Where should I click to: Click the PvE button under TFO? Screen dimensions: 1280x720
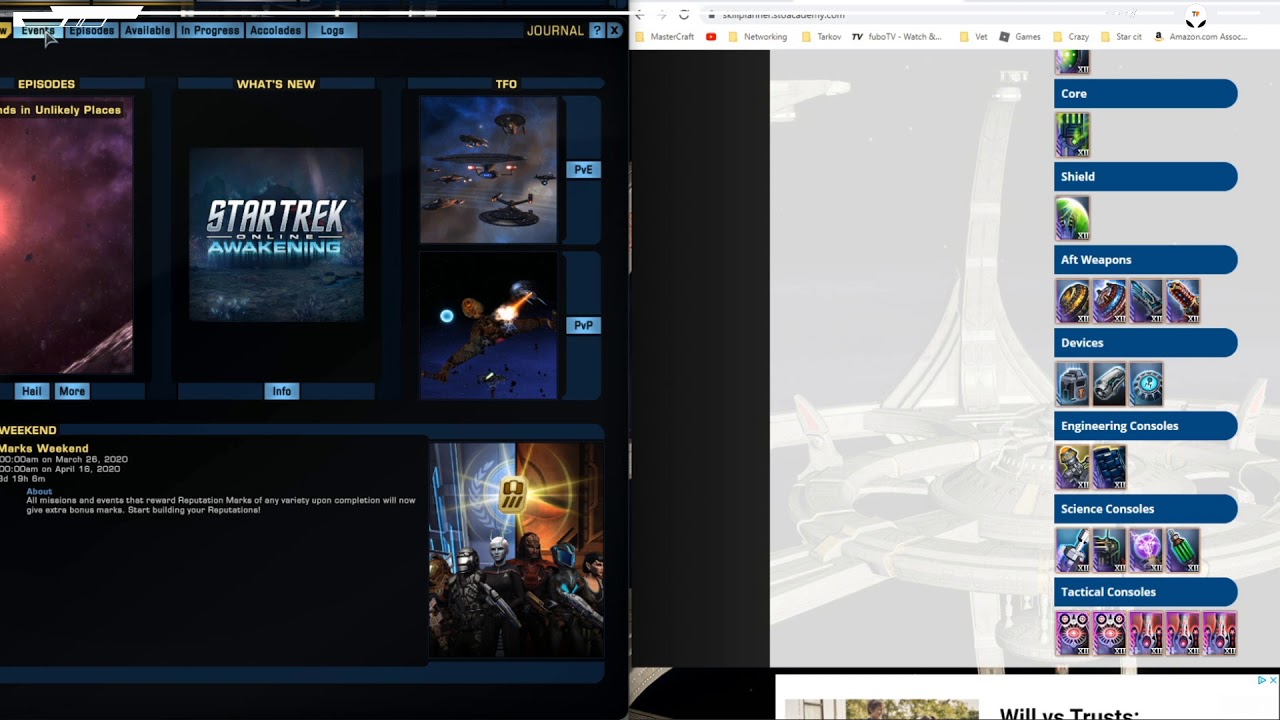tap(583, 170)
